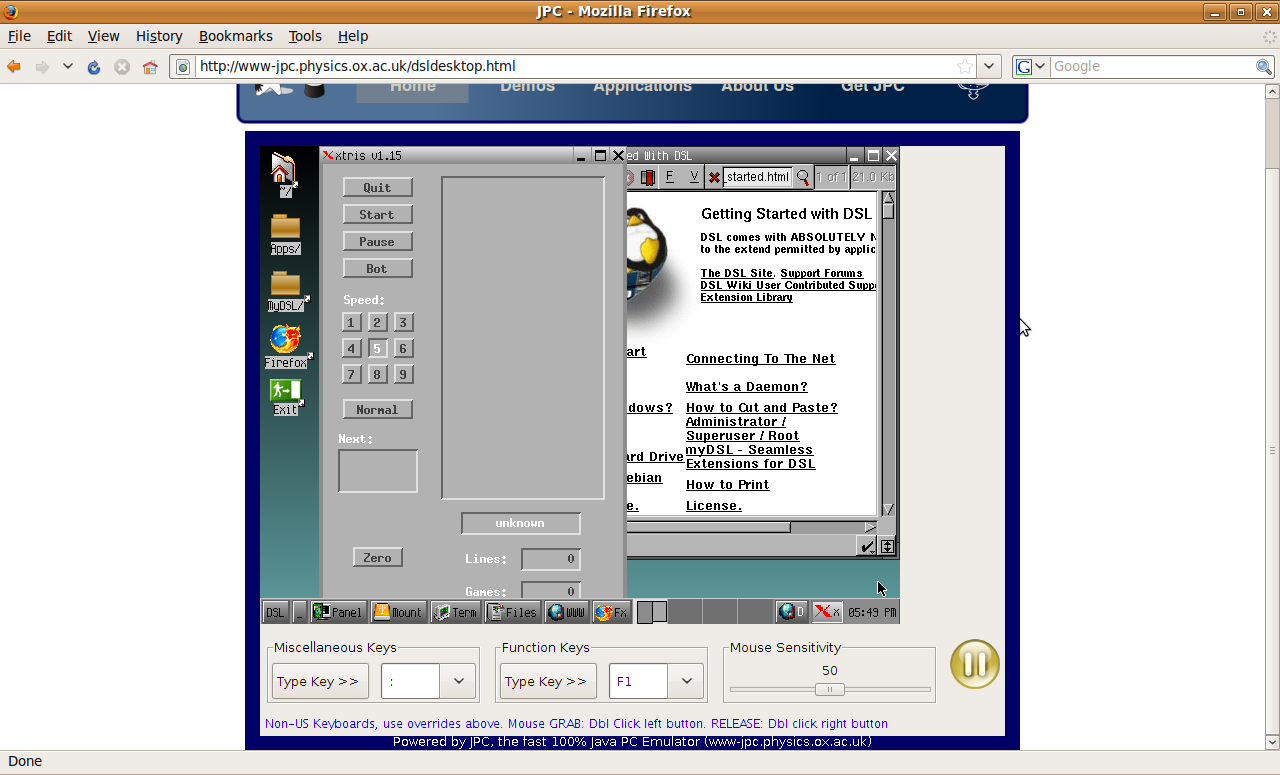Open the Tools menu

click(x=305, y=36)
